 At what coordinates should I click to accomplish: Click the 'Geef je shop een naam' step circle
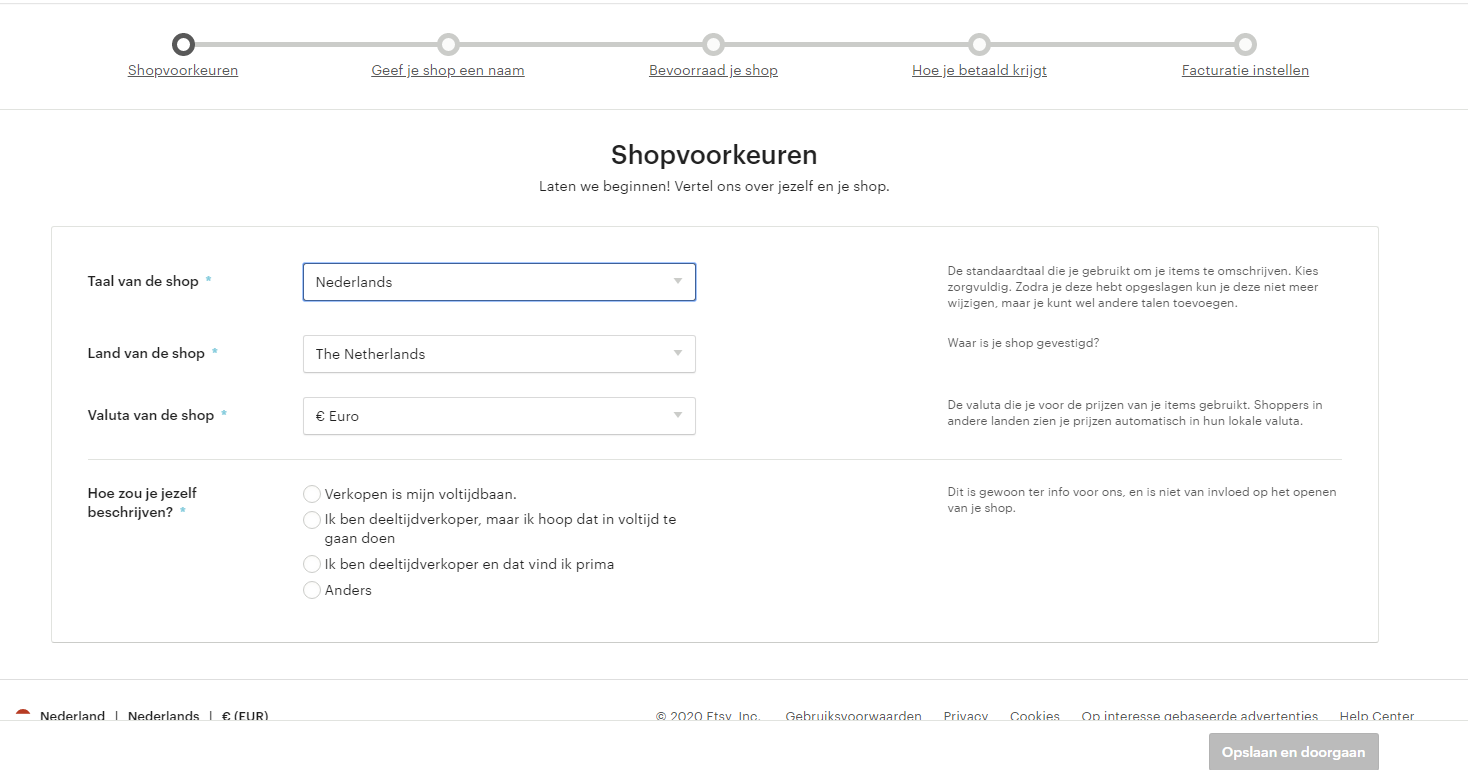click(x=448, y=44)
